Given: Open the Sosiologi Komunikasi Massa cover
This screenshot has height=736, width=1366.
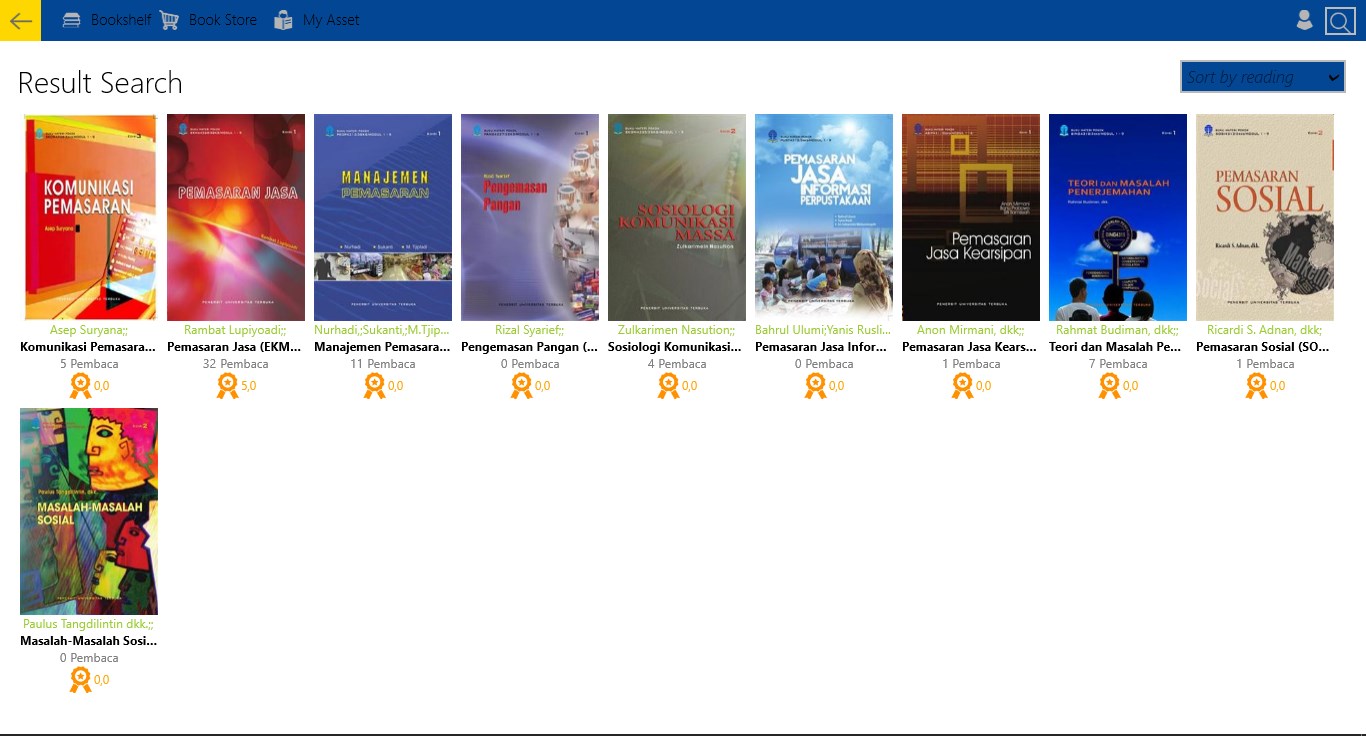Looking at the screenshot, I should [x=676, y=217].
